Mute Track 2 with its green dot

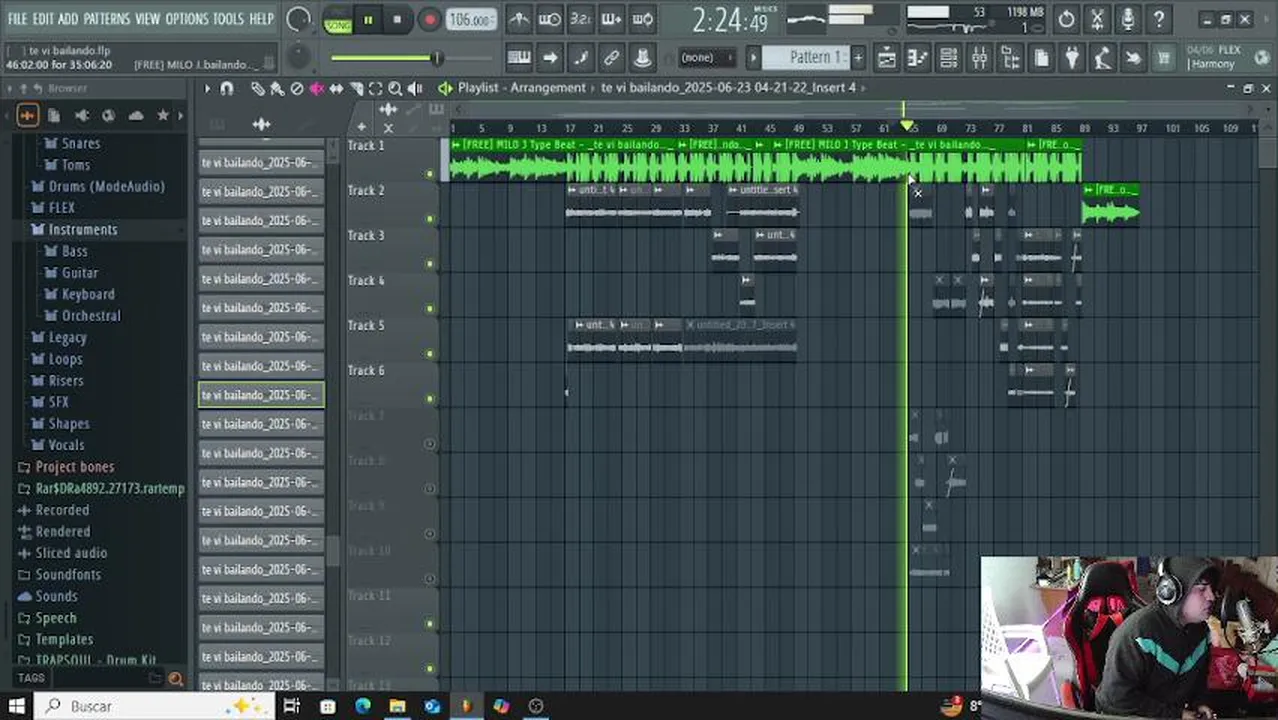coord(431,219)
